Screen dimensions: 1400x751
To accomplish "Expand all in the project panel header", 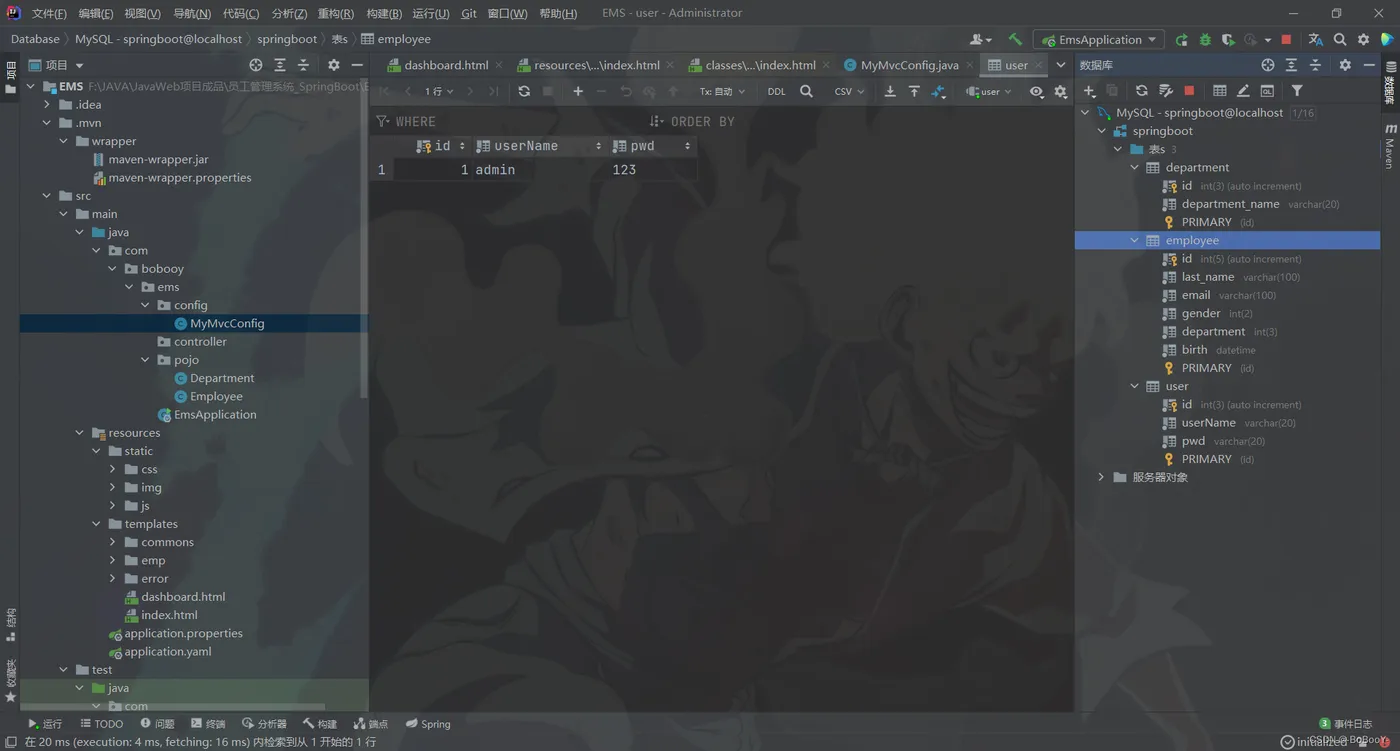I will (x=280, y=65).
